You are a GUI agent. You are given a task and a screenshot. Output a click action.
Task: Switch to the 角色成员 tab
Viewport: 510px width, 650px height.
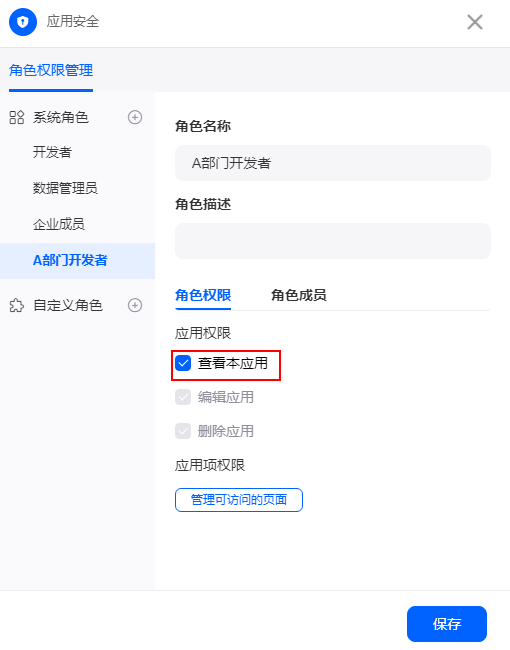coord(299,295)
